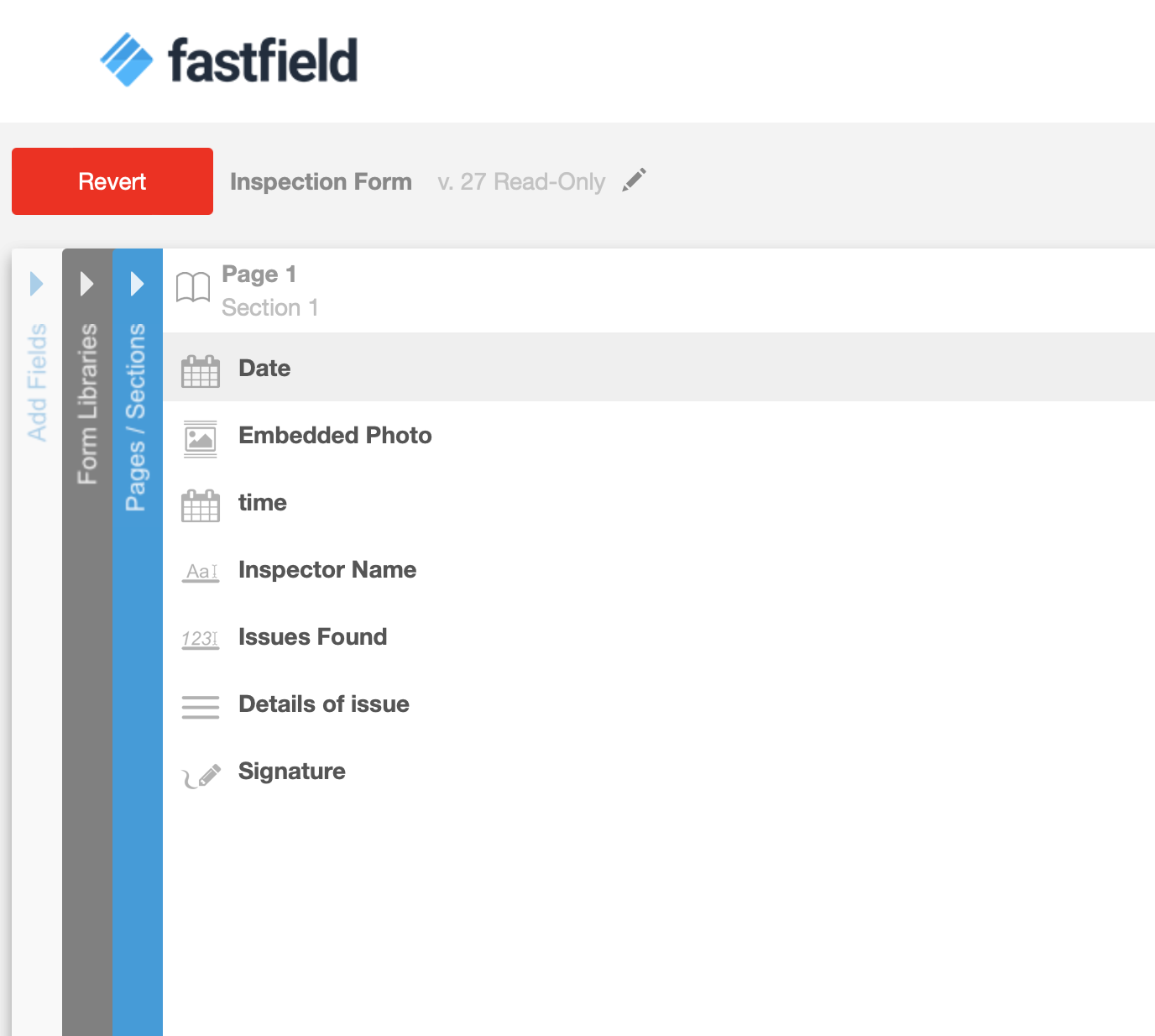The image size is (1155, 1036).
Task: Click the Signature pen icon
Action: 202,775
